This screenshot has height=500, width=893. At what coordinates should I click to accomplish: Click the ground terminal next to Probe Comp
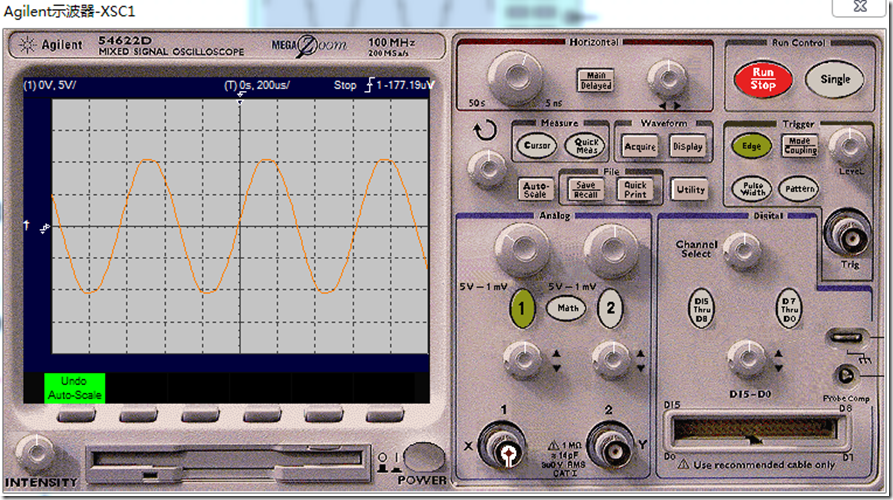tap(846, 337)
